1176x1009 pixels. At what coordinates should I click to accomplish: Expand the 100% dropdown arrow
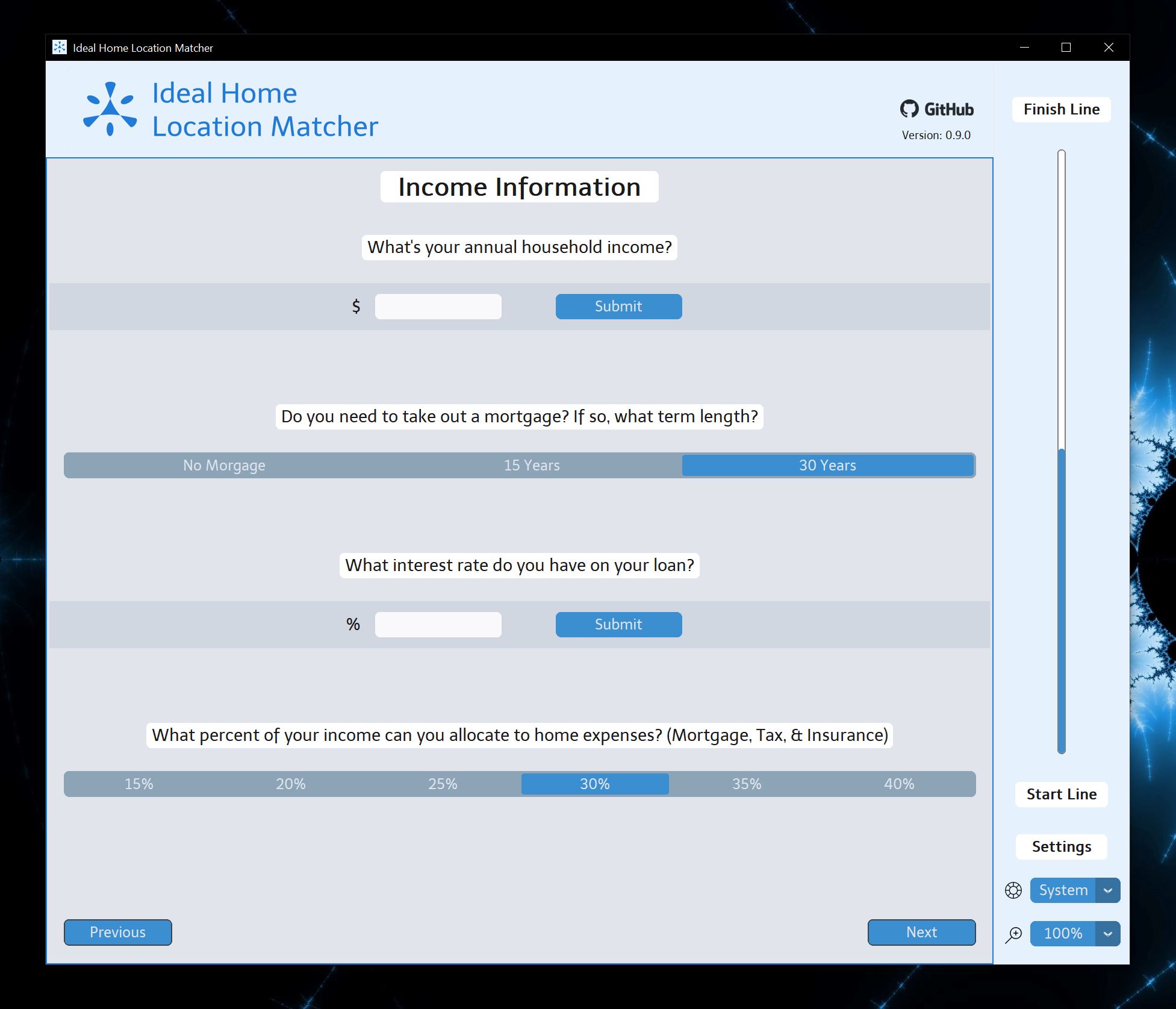[1108, 934]
